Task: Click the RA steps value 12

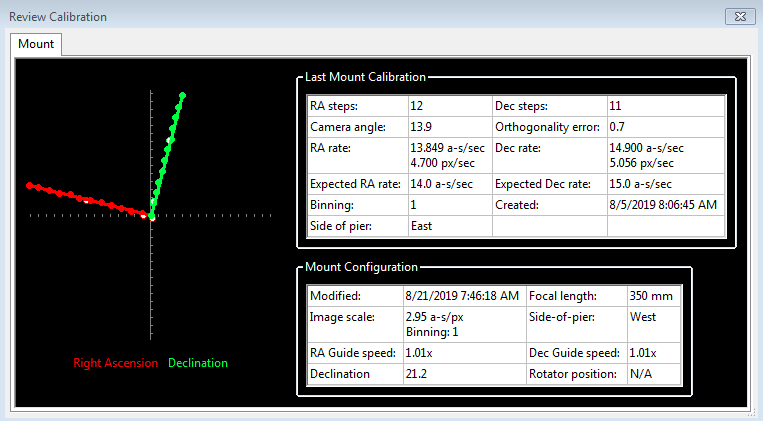Action: point(417,106)
